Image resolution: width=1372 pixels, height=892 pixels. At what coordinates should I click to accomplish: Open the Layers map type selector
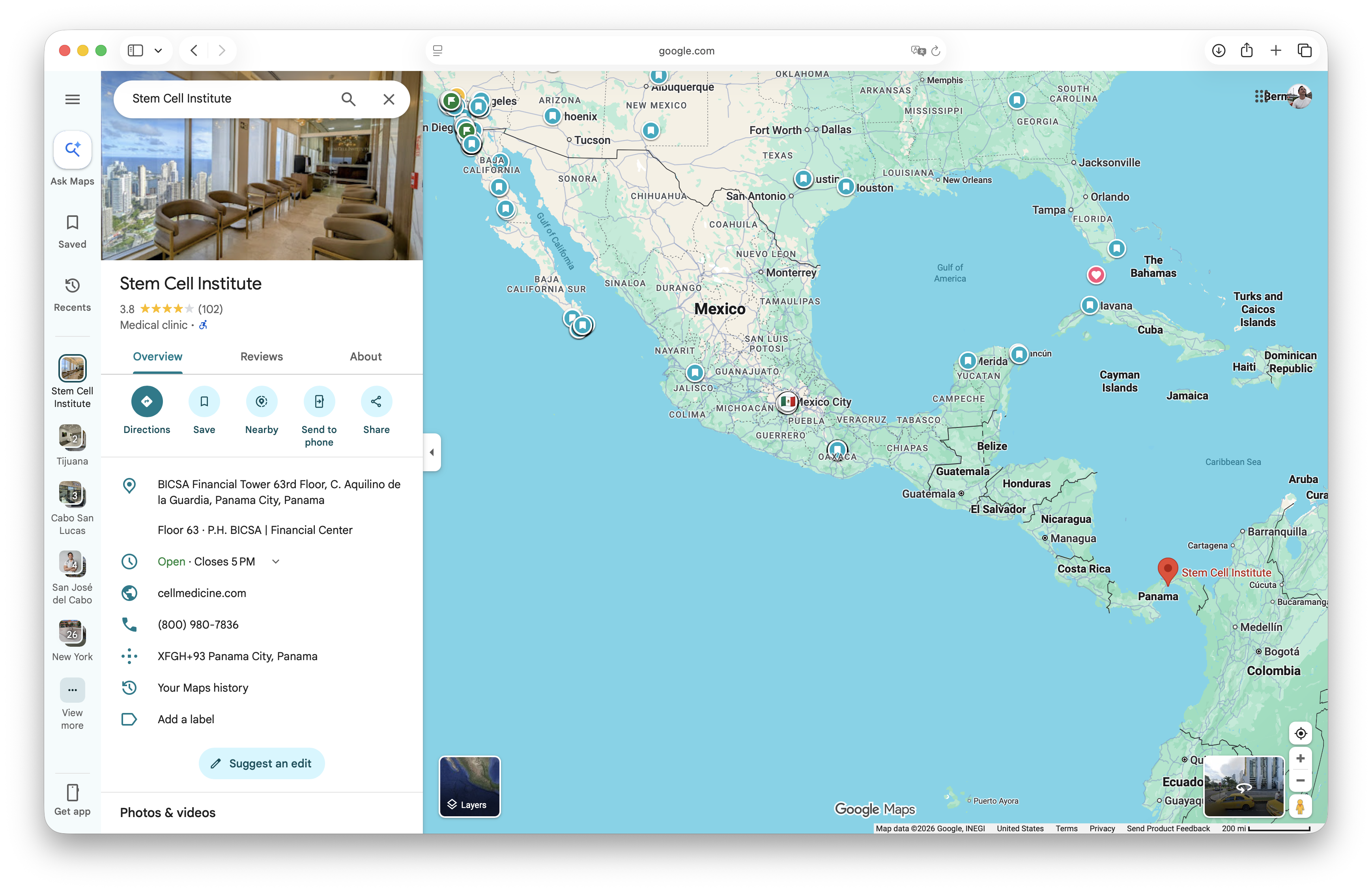(470, 787)
